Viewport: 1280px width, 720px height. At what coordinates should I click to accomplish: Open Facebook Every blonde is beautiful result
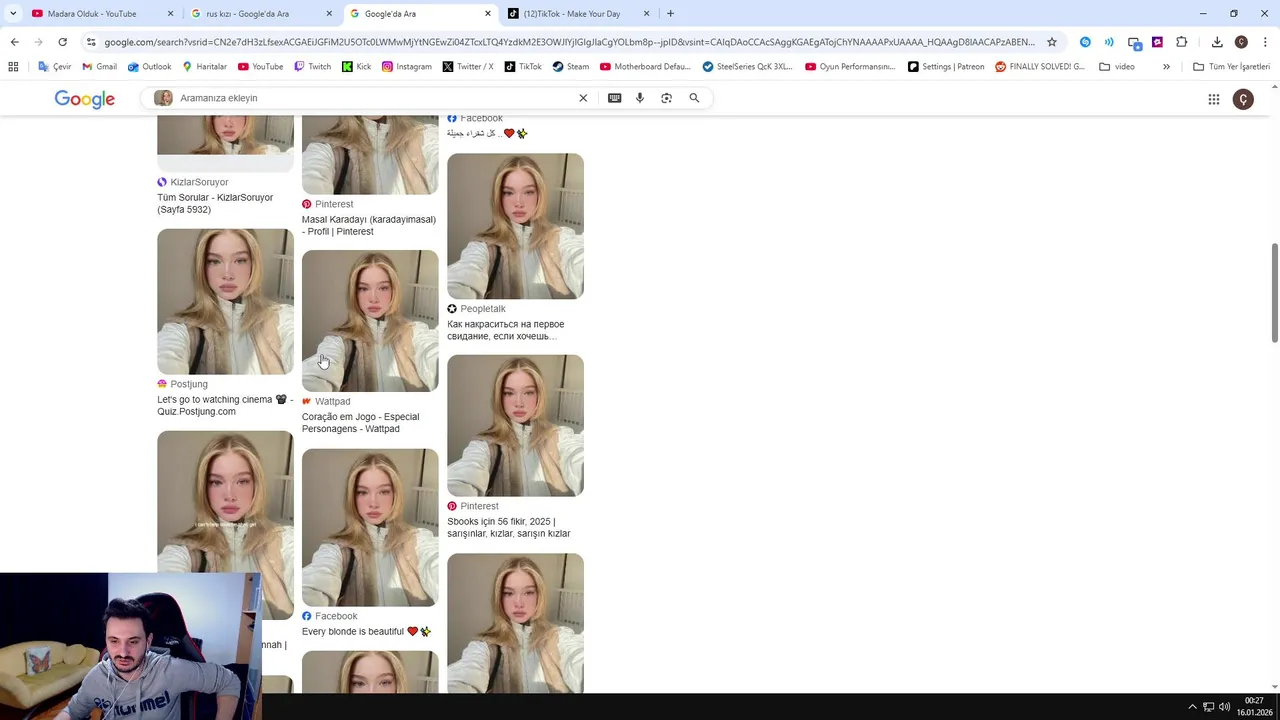coord(366,631)
